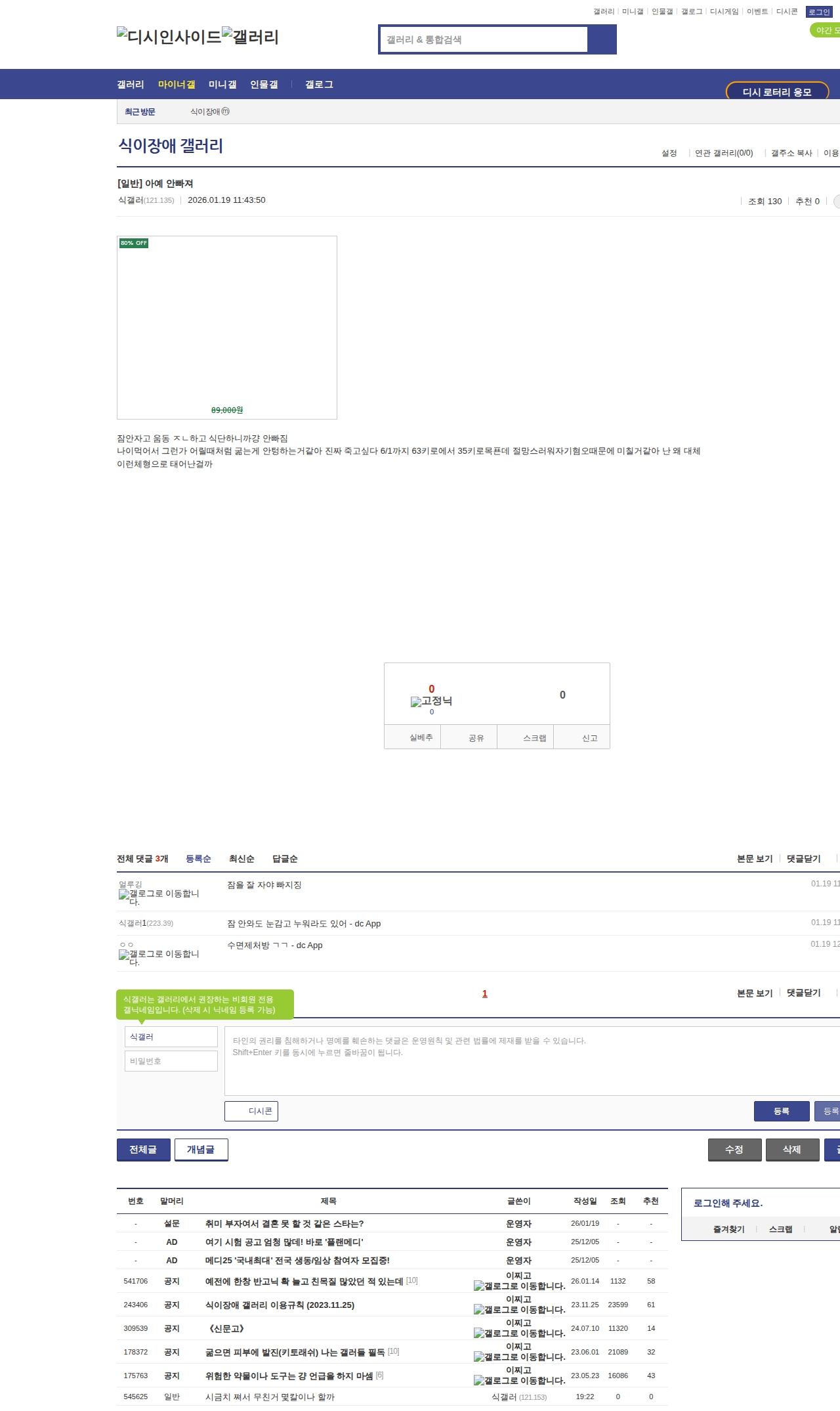Open the 인물갤 link in the small top links

662,12
